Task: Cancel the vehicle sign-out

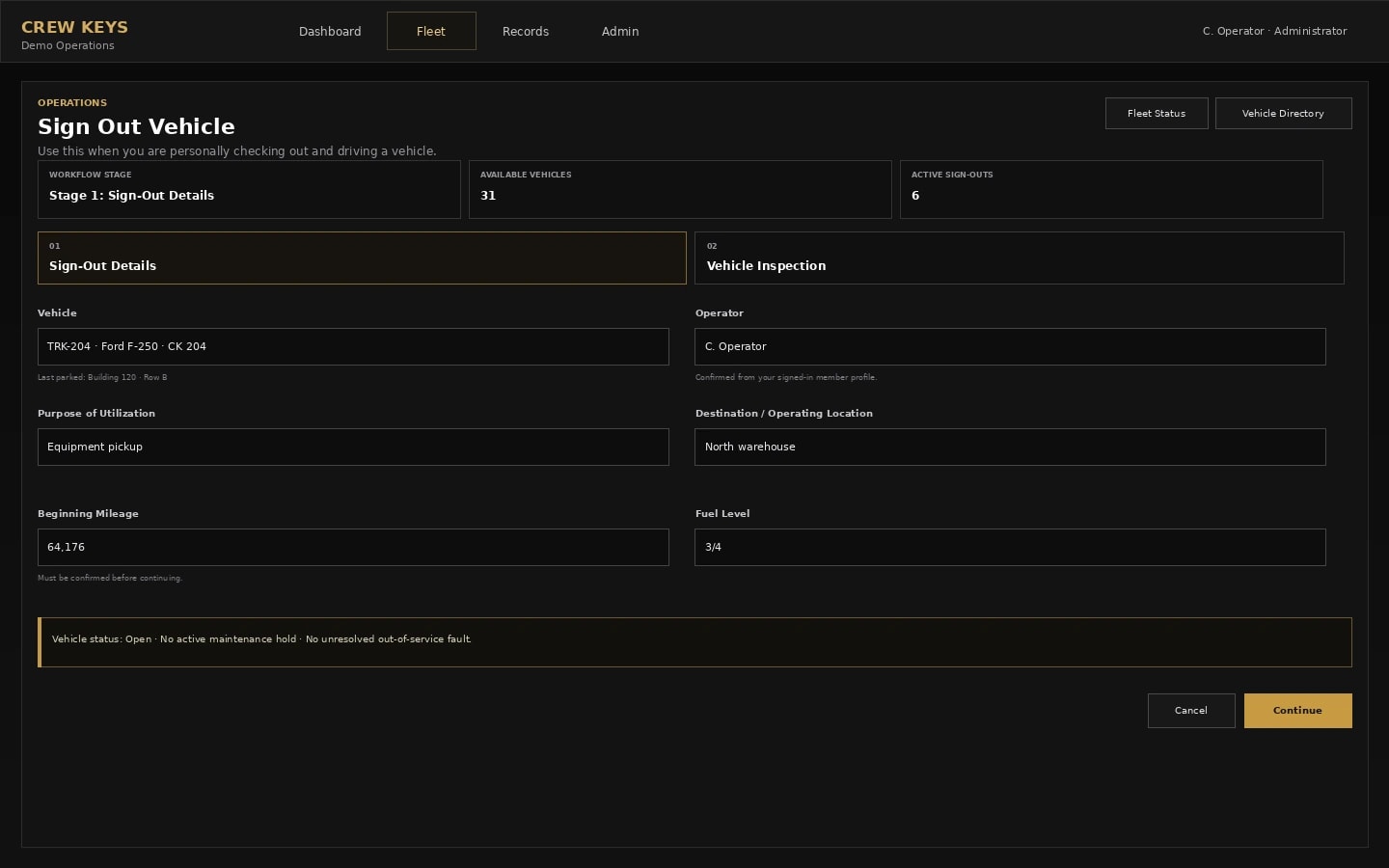Action: [x=1191, y=711]
